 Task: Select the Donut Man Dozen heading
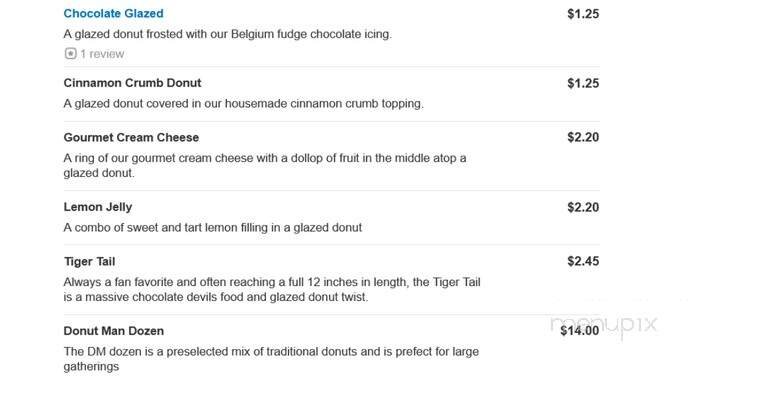(x=113, y=331)
